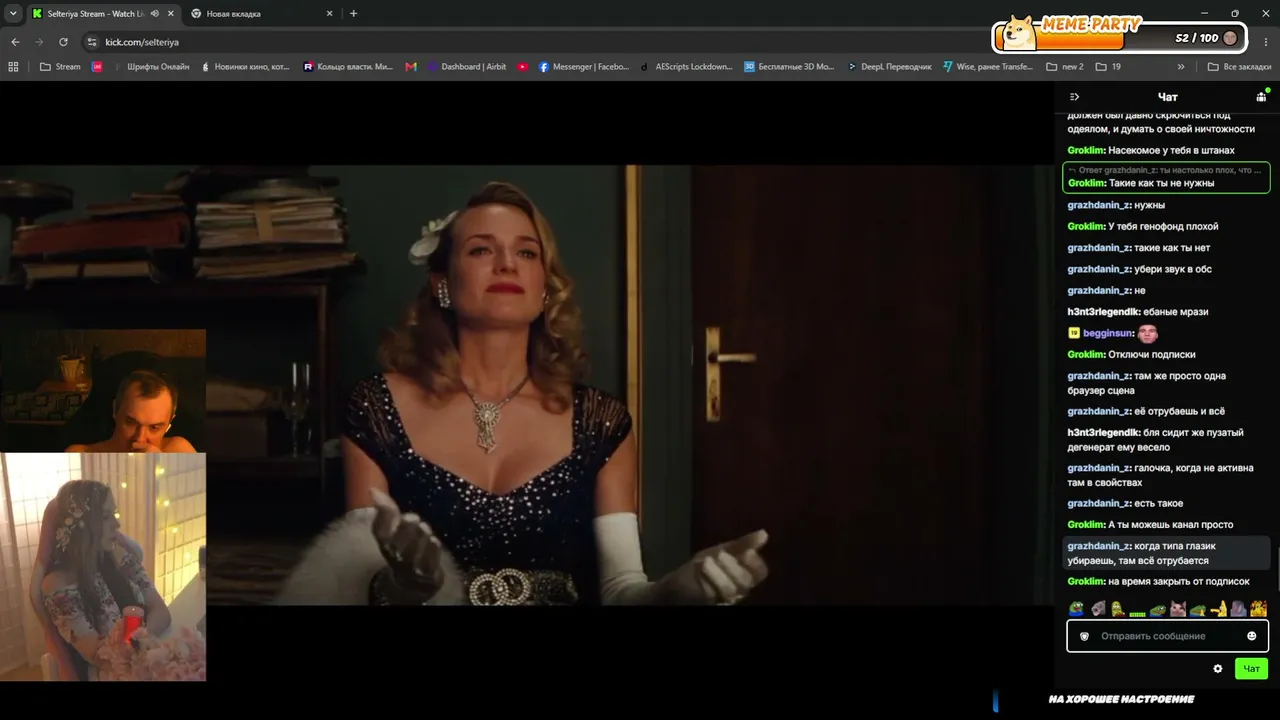The height and width of the screenshot is (720, 1280).
Task: Reload the kick.com page
Action: point(63,42)
